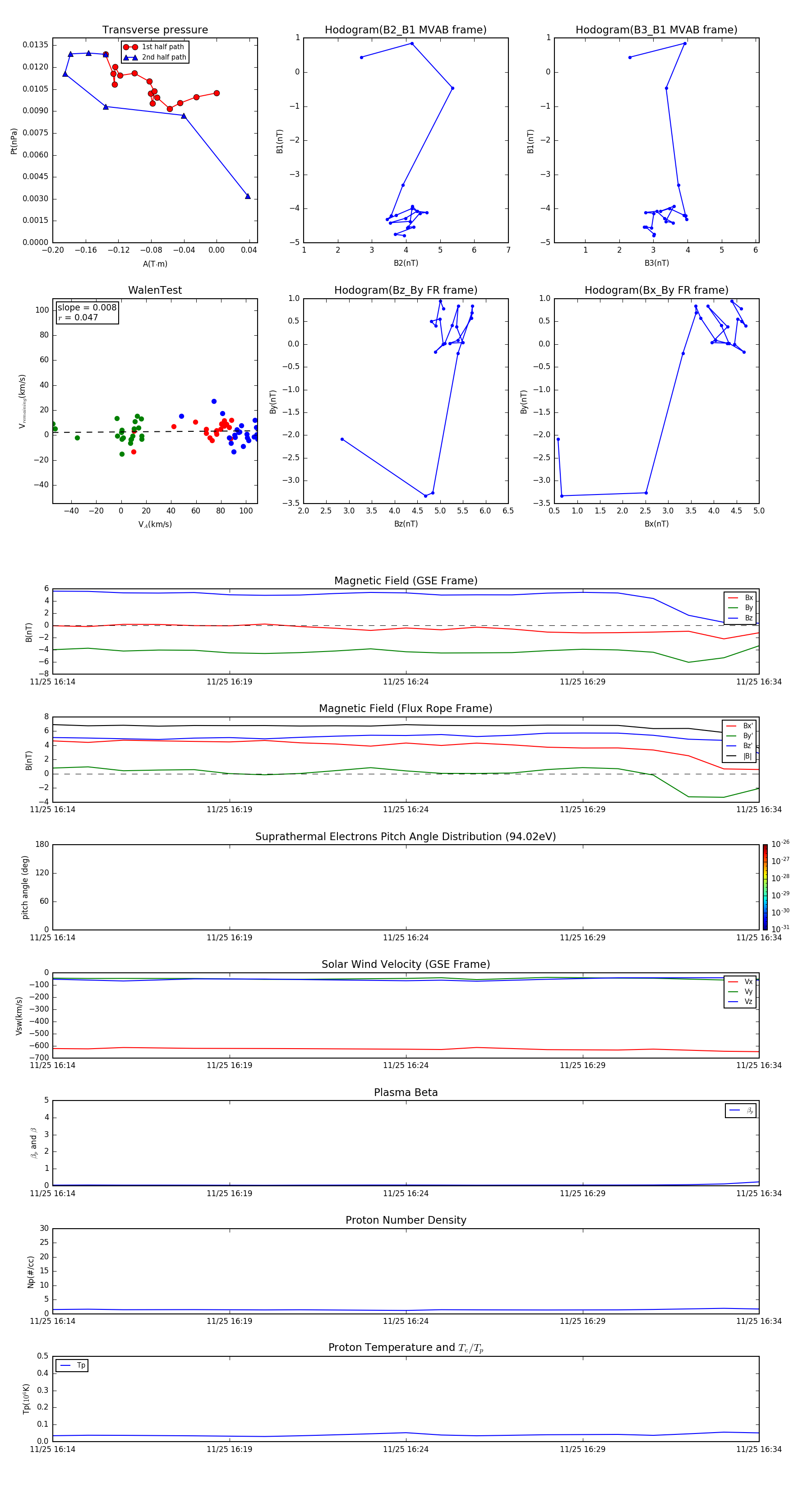This screenshot has width=812, height=1489.
Task: Click the 'B2(nT)' x-axis label
Action: pos(406,263)
